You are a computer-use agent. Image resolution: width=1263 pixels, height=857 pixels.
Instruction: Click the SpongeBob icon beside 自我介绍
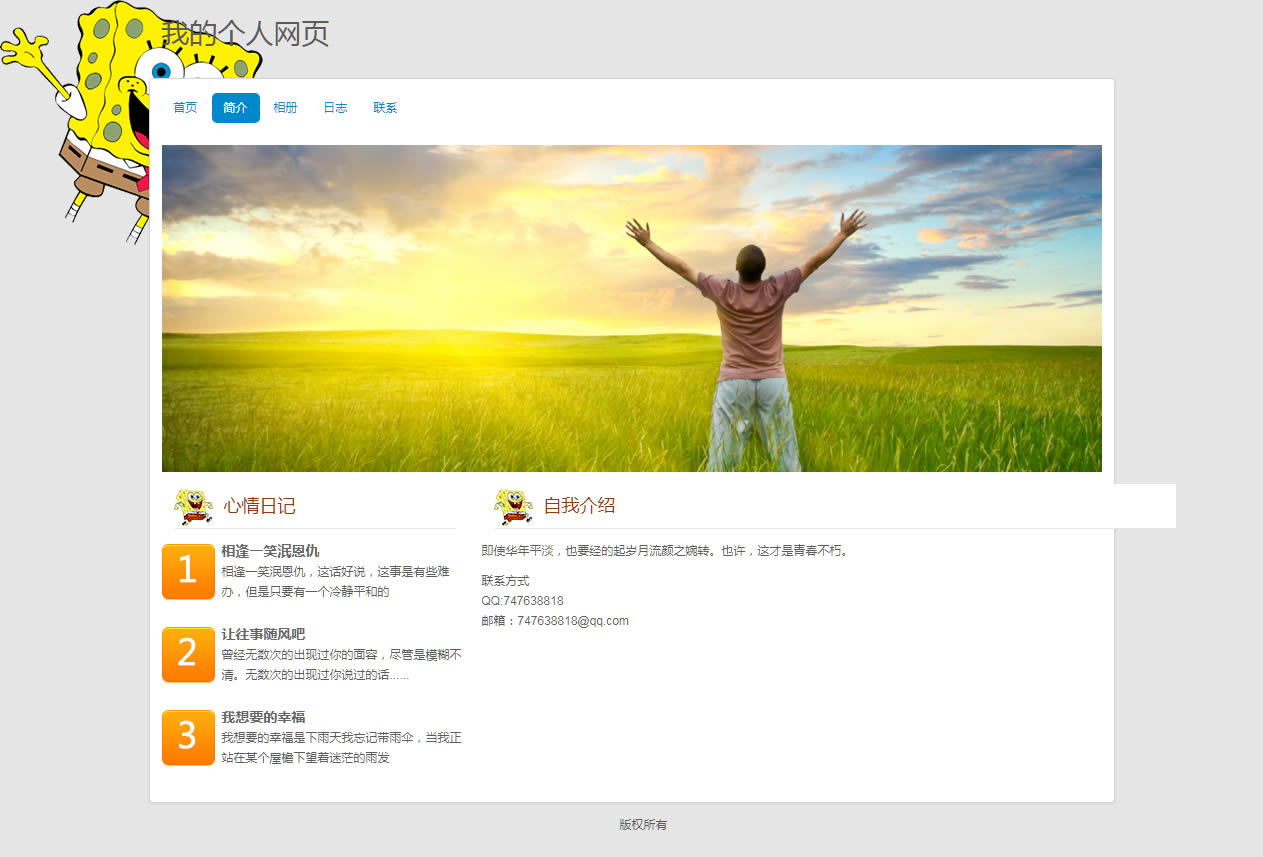513,507
